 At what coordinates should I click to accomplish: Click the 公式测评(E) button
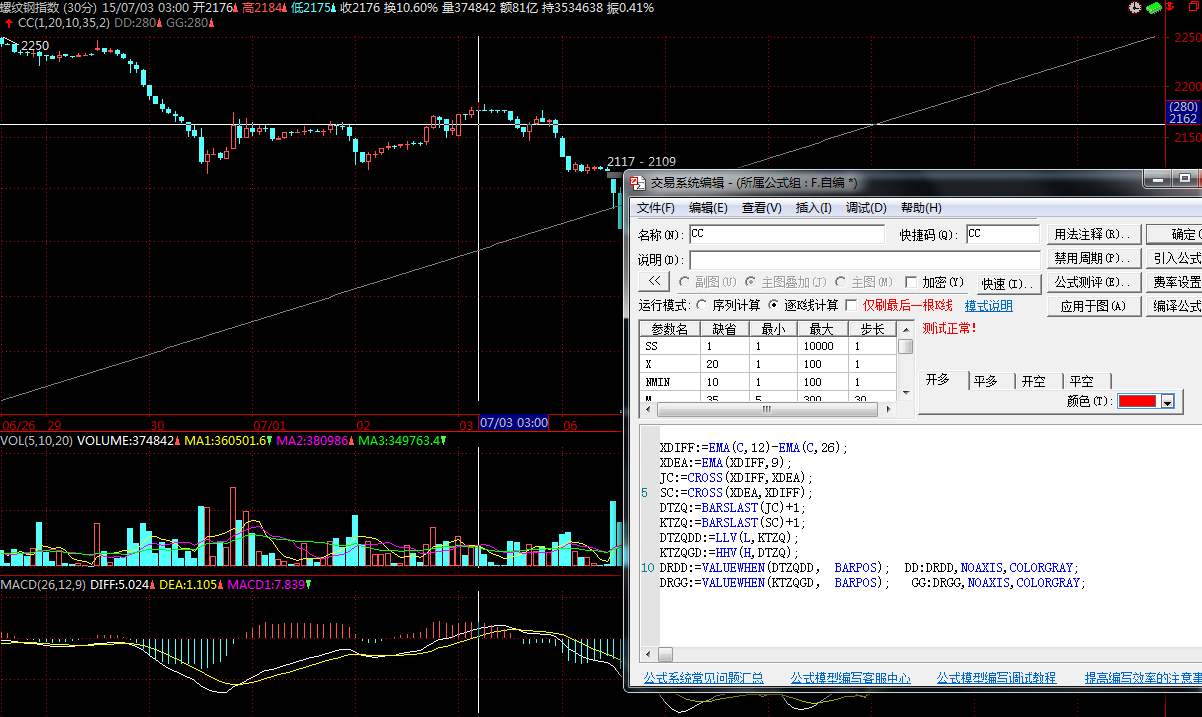(x=1093, y=283)
